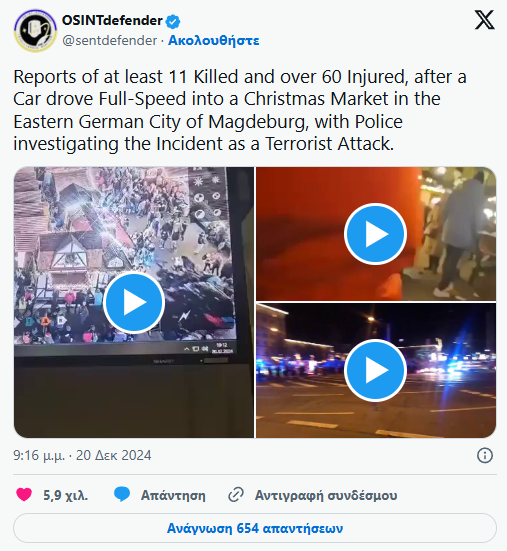Click the copy link chain icon
Screen dimensions: 507x551
pyautogui.click(x=236, y=495)
